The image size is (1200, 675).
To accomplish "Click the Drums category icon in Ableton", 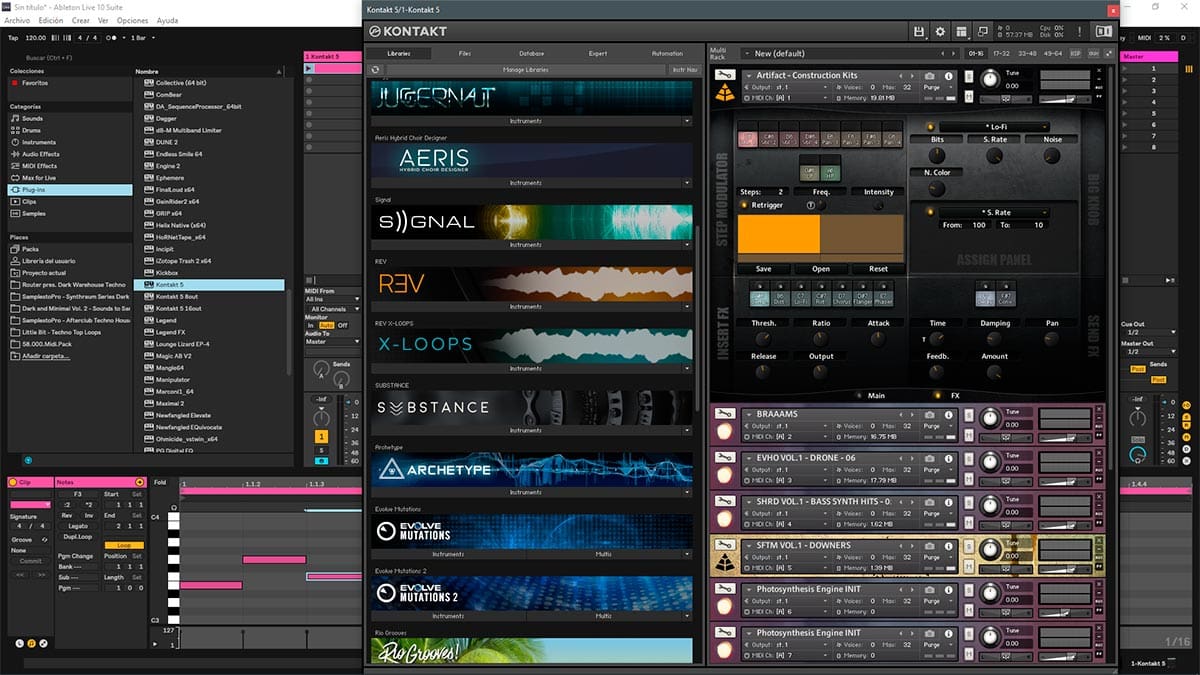I will [15, 131].
